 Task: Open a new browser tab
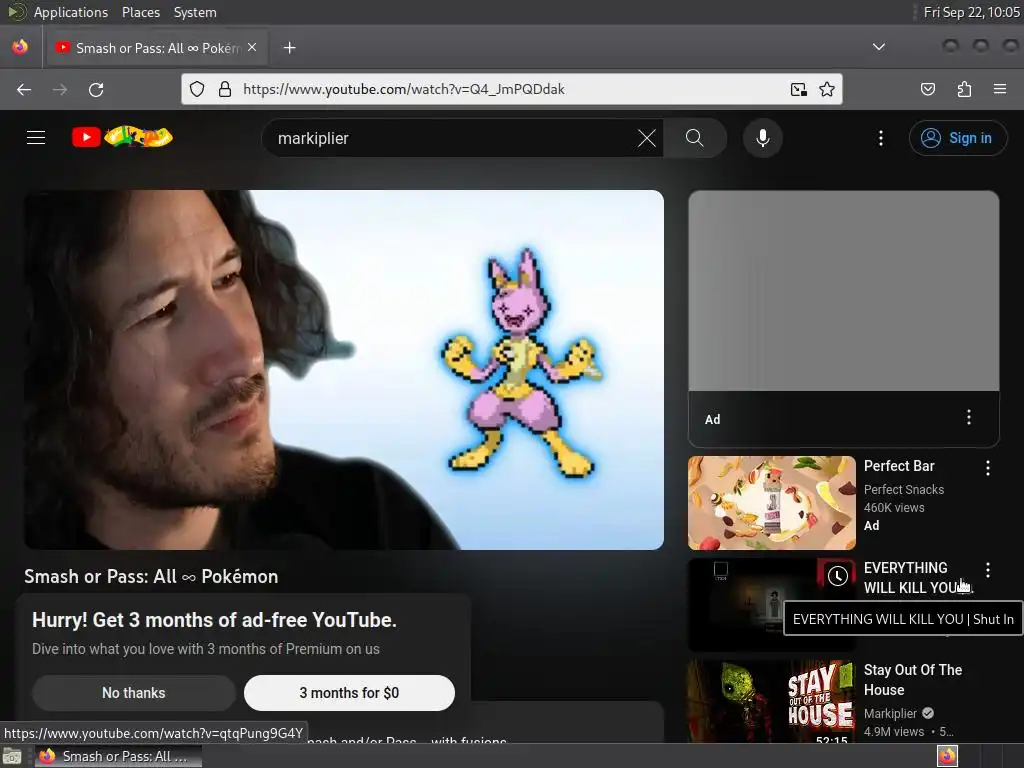[x=290, y=48]
